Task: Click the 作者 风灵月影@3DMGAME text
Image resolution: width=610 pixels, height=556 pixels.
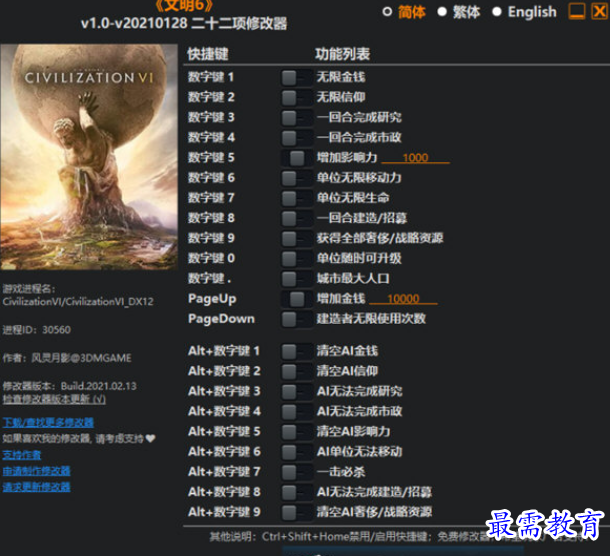Action: pos(67,358)
